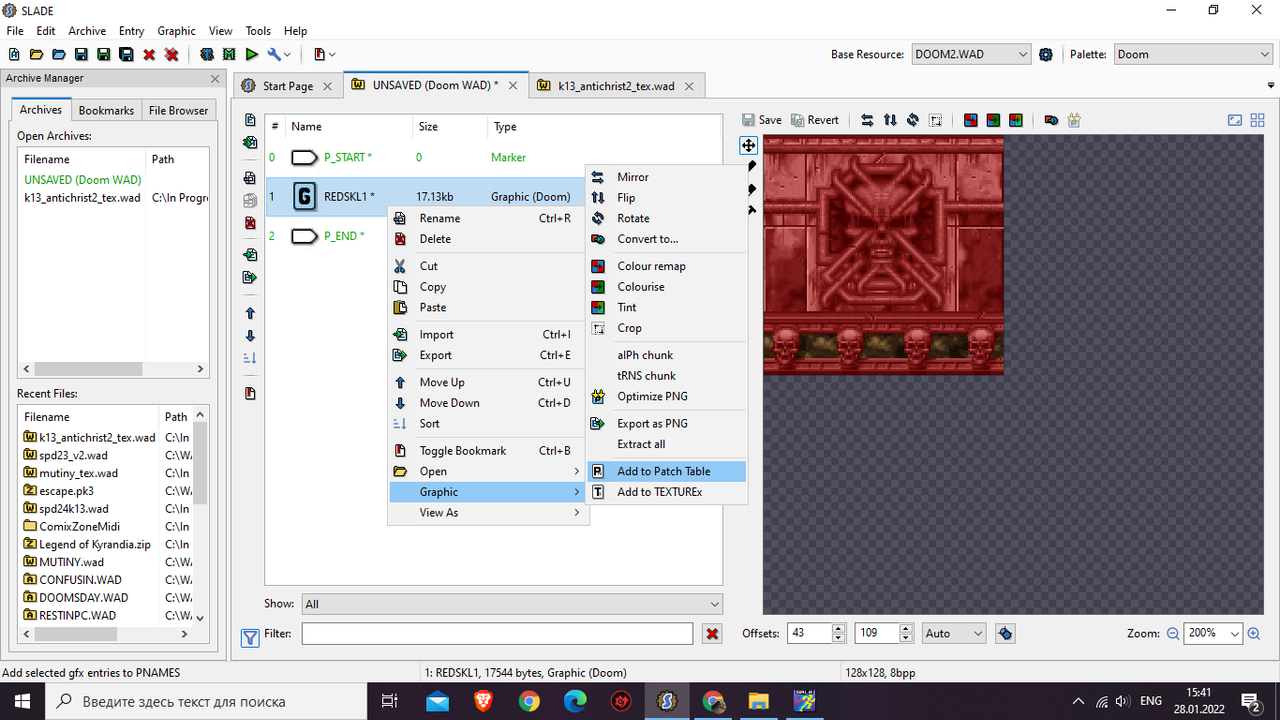Toggle the fit-to-view image icon
The height and width of the screenshot is (720, 1280).
click(x=1235, y=120)
